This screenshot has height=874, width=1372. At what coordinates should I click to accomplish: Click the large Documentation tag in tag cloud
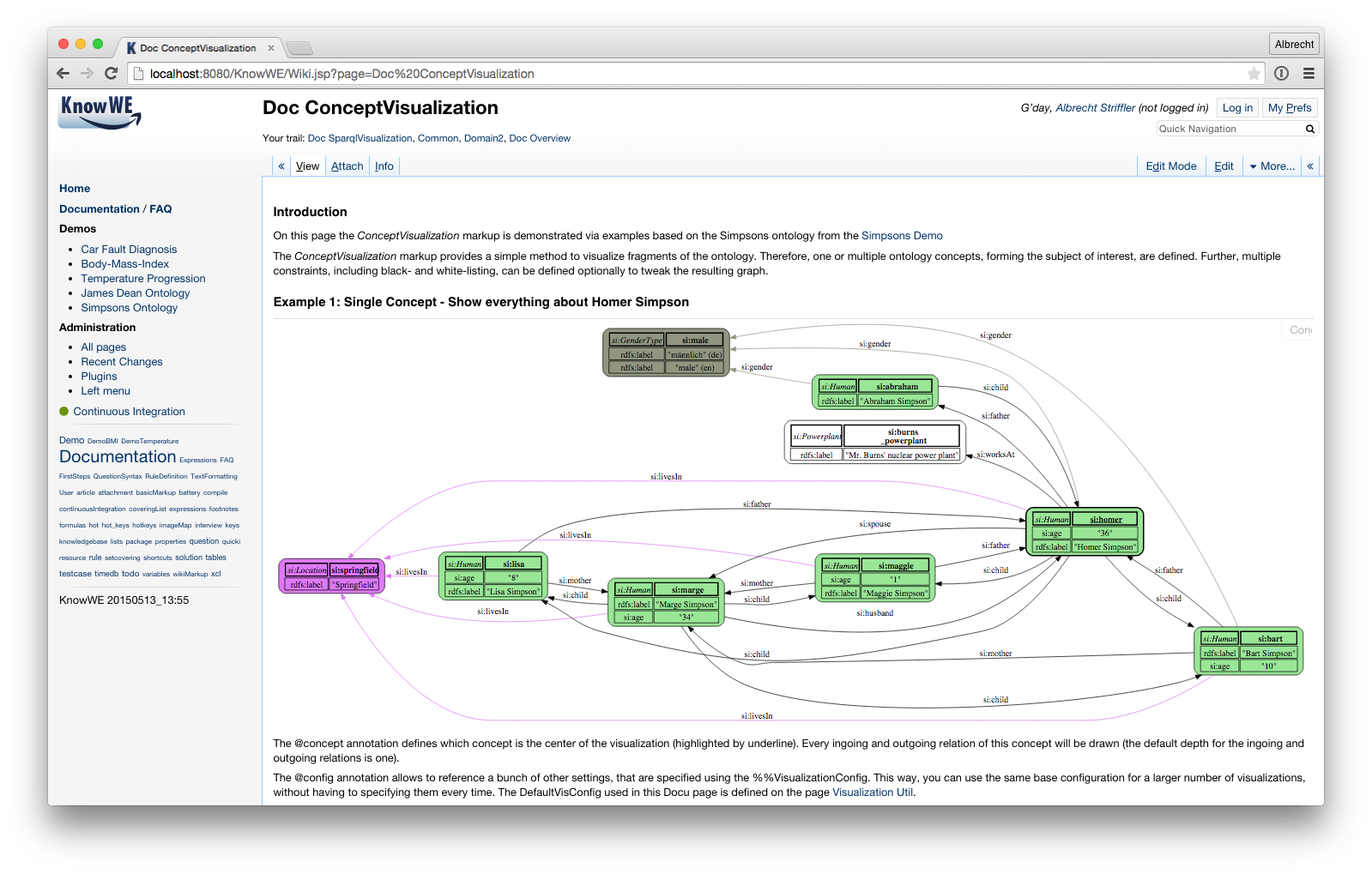(x=118, y=457)
